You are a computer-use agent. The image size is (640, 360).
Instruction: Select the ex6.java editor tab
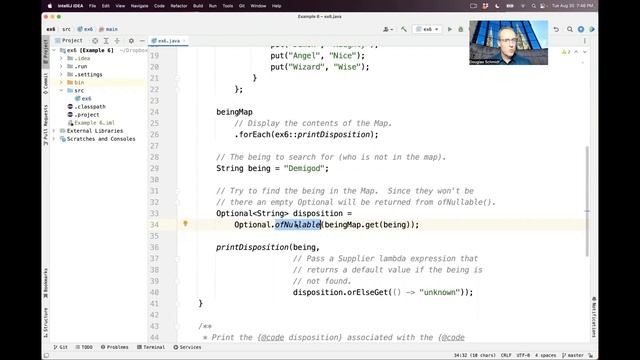[x=168, y=41]
